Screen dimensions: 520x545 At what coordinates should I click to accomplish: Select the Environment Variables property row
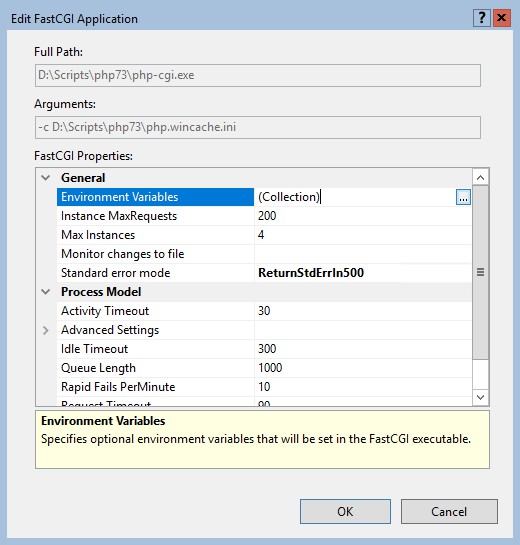pos(155,197)
